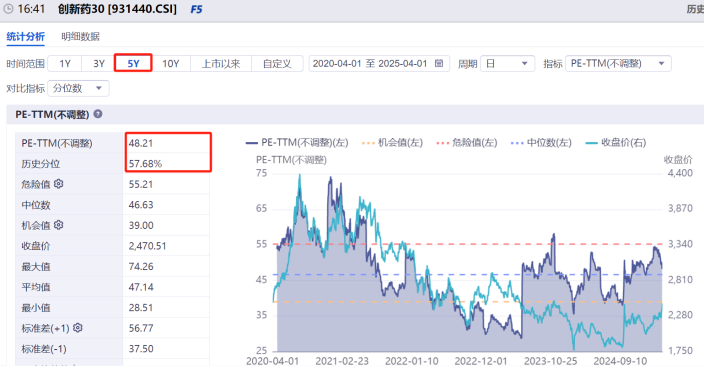Click the 2021-02-23 x-axis date label
The image size is (704, 367).
pos(342,361)
